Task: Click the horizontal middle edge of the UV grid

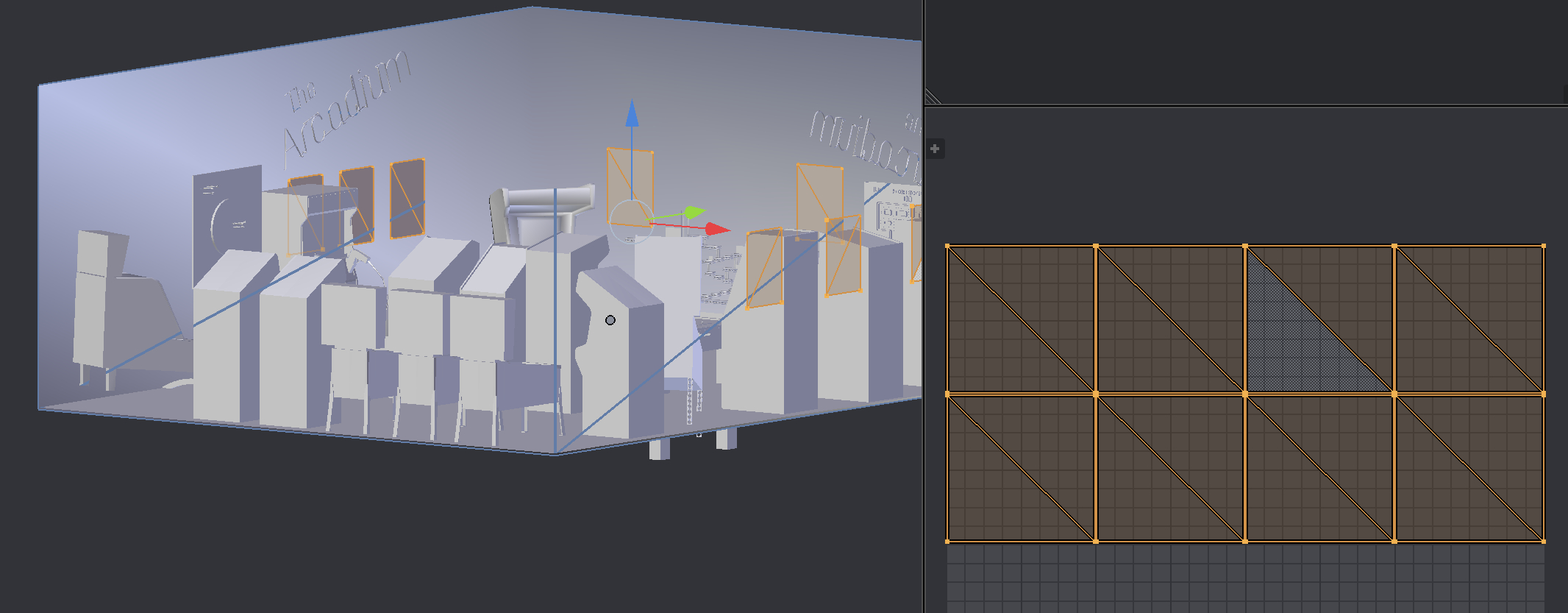Action: point(1169,394)
